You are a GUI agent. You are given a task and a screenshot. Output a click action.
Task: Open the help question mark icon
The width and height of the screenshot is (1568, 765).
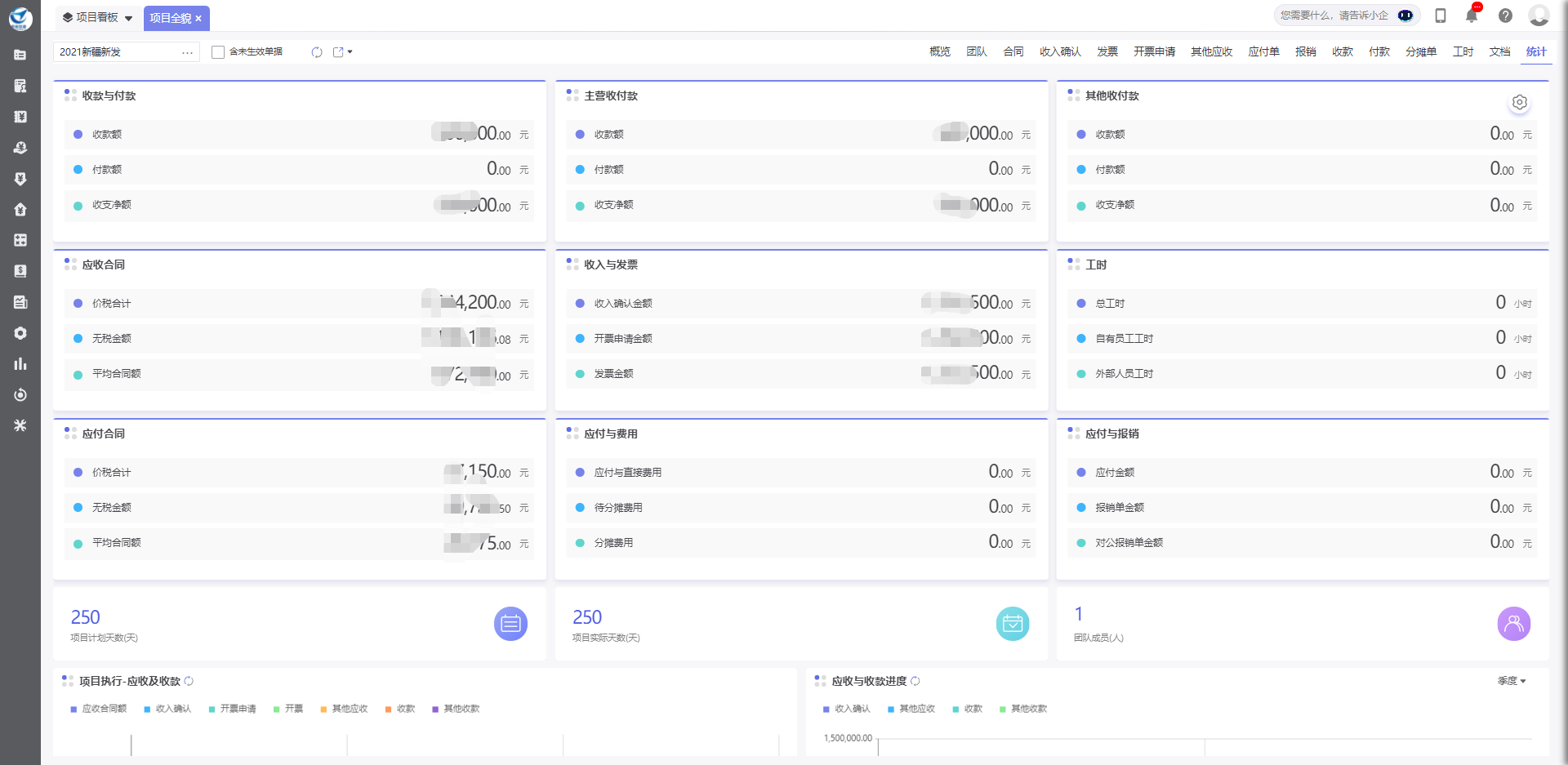pyautogui.click(x=1505, y=16)
